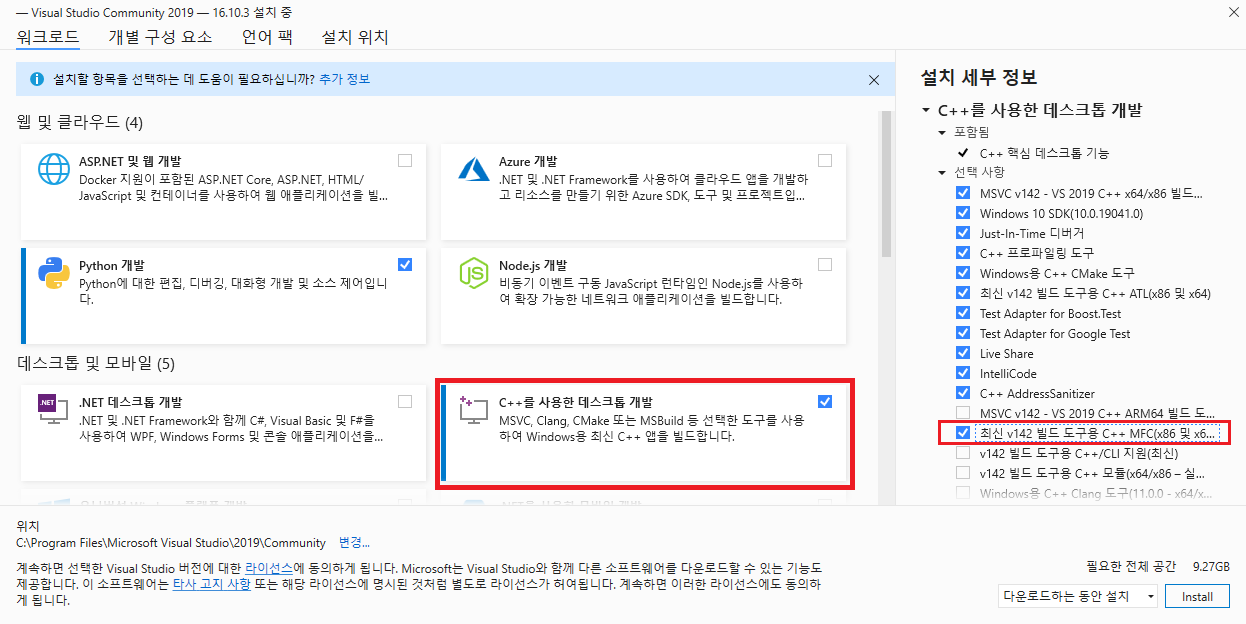The height and width of the screenshot is (624, 1246).
Task: Uncheck the C++를 사용한 데스크톱 개발 checkbox
Action: point(825,401)
